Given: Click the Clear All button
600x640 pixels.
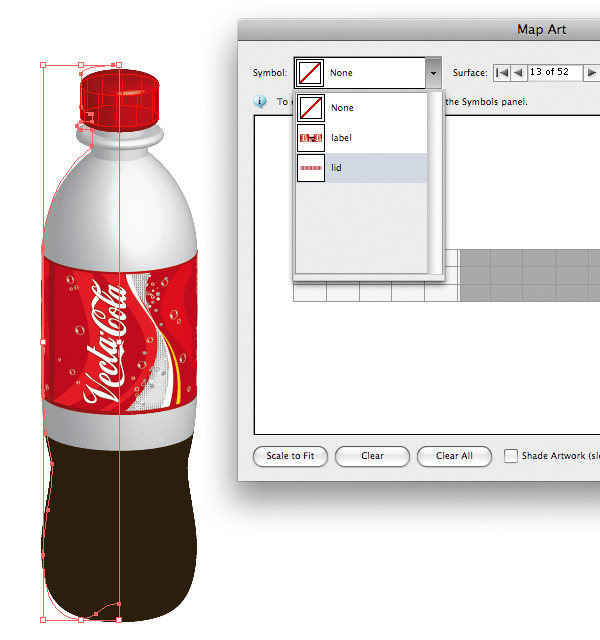Looking at the screenshot, I should coord(454,456).
